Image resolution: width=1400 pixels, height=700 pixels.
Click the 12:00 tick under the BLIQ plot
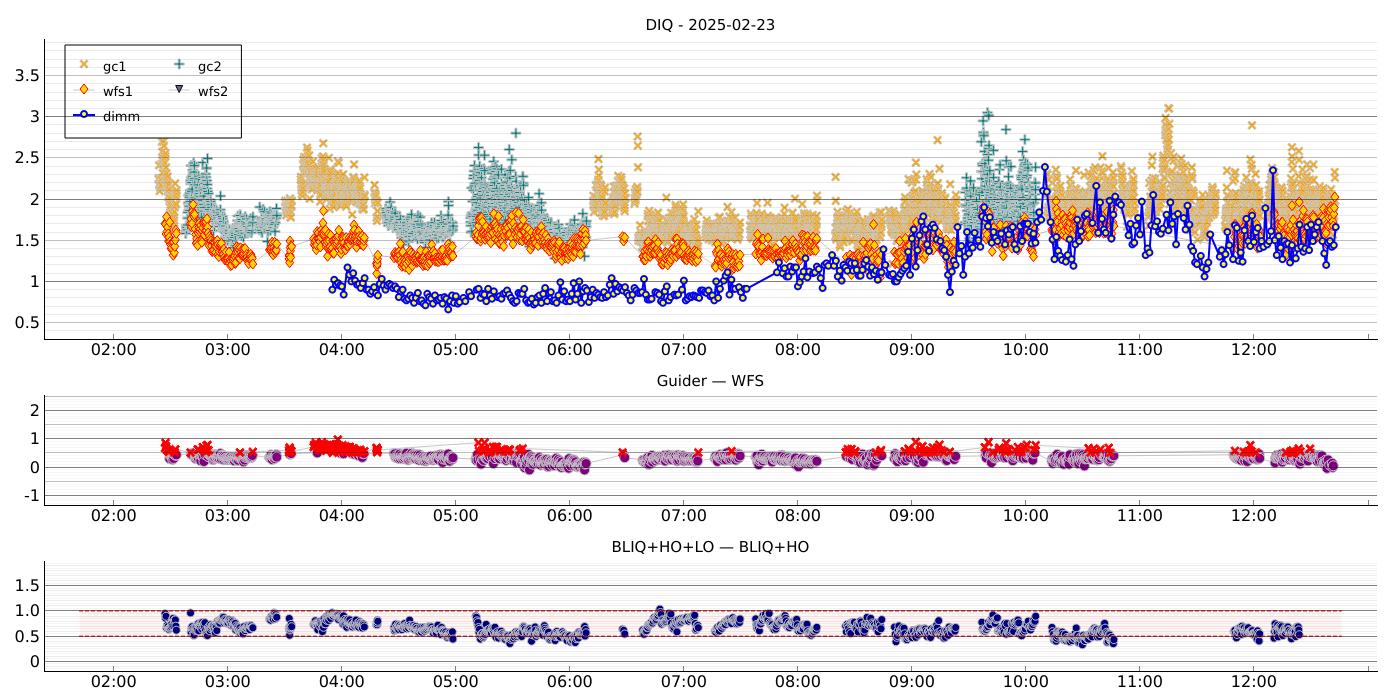[x=1253, y=682]
